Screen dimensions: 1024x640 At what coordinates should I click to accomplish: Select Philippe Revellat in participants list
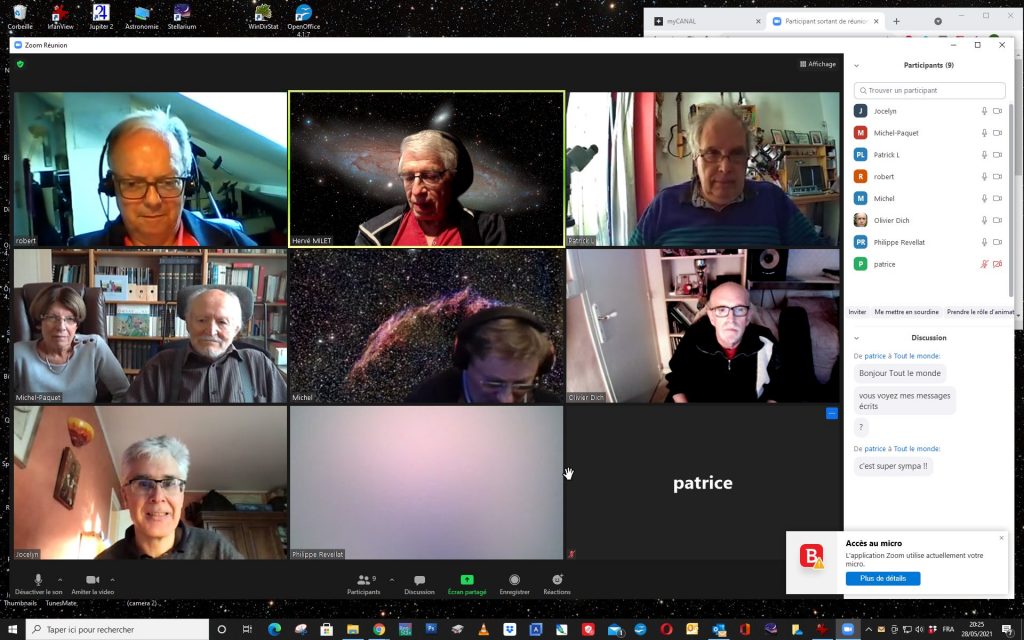point(929,242)
